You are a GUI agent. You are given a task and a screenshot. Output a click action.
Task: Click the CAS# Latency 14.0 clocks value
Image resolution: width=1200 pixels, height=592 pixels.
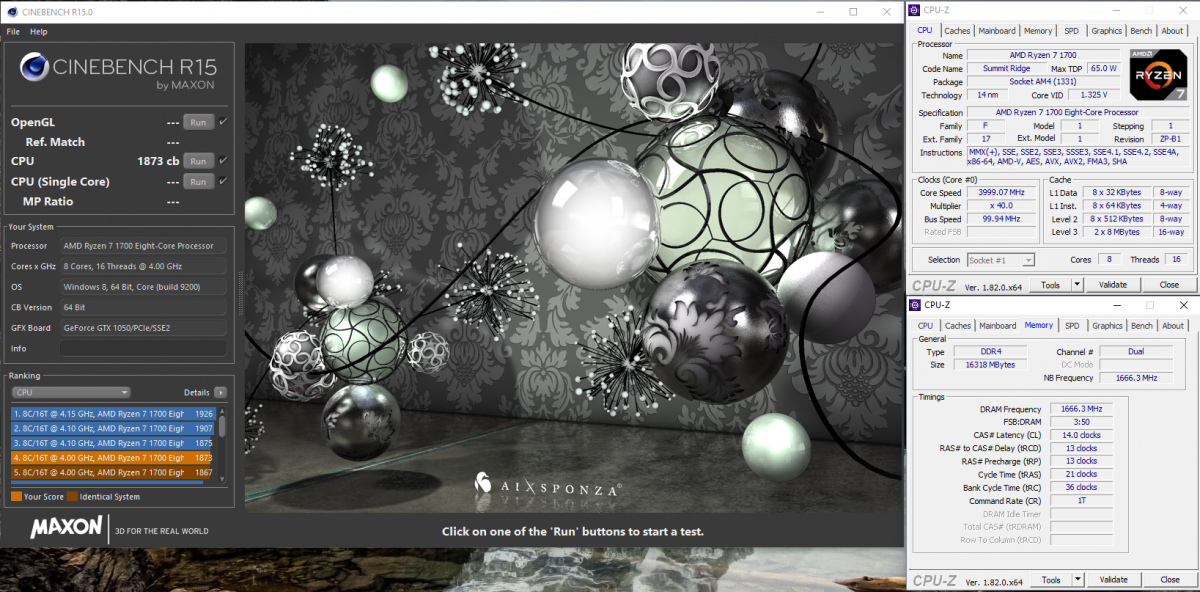tap(1080, 435)
